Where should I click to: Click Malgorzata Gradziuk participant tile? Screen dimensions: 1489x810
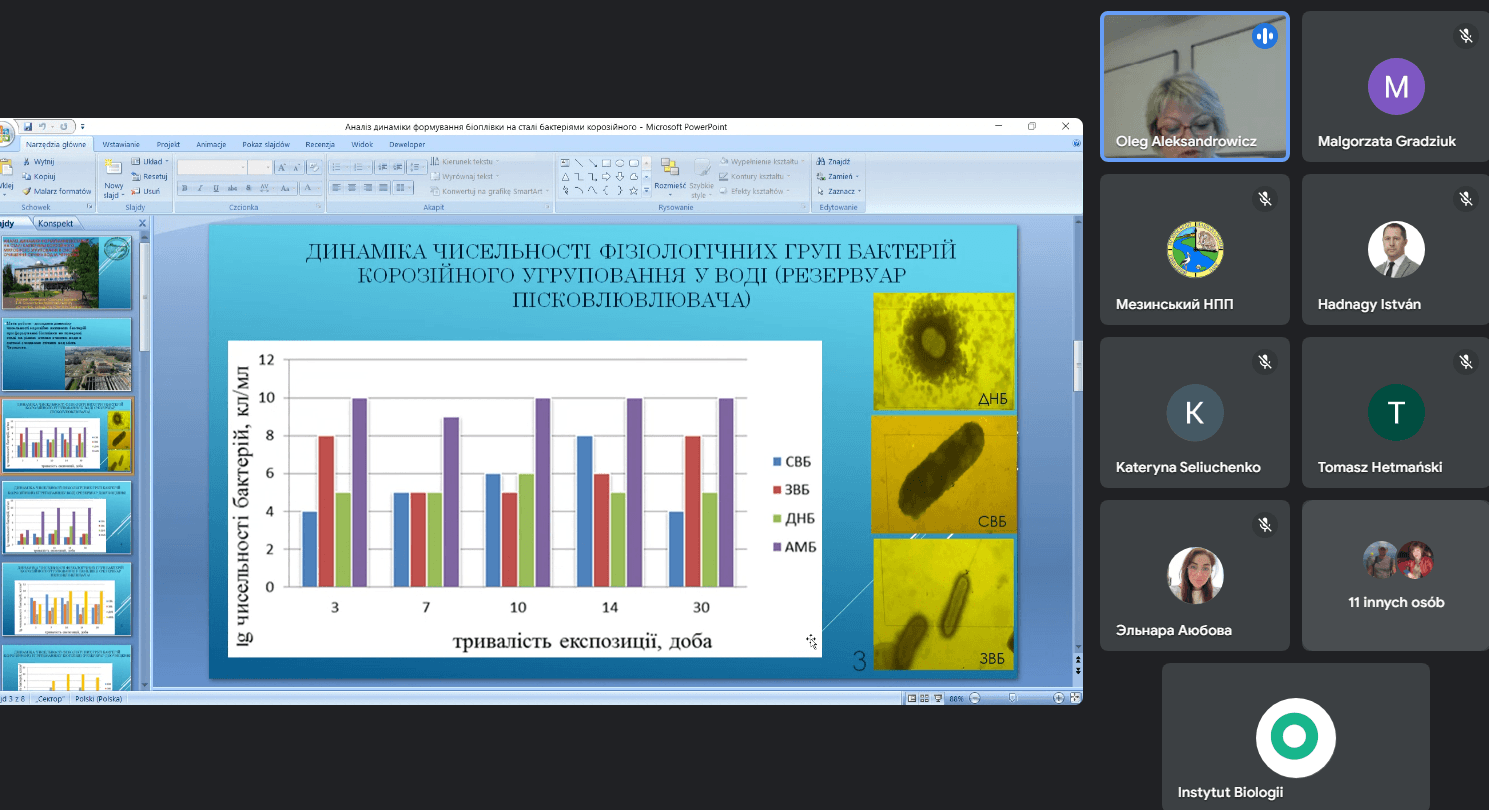point(1396,86)
